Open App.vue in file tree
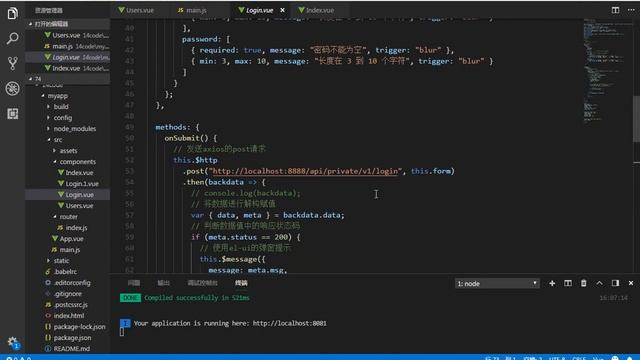 71,239
